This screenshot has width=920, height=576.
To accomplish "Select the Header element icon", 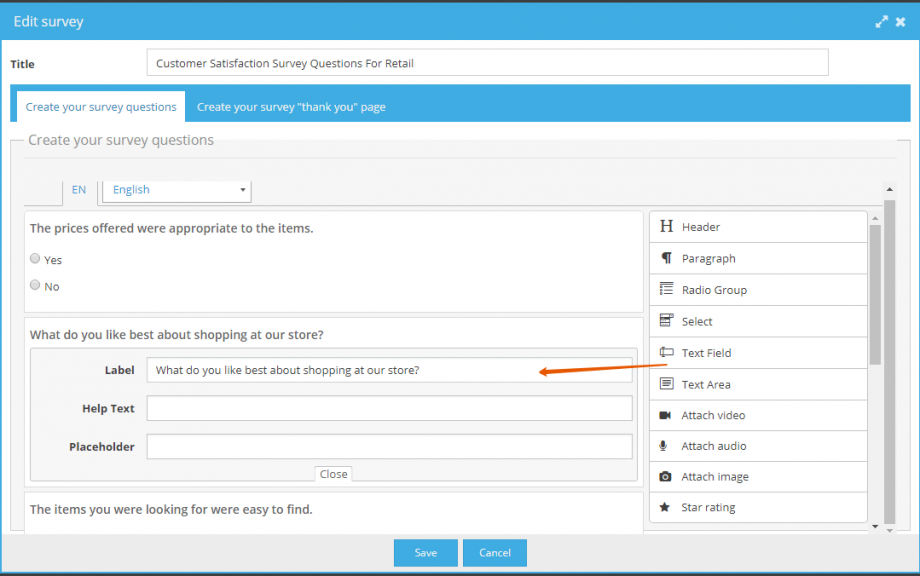I will pyautogui.click(x=666, y=226).
